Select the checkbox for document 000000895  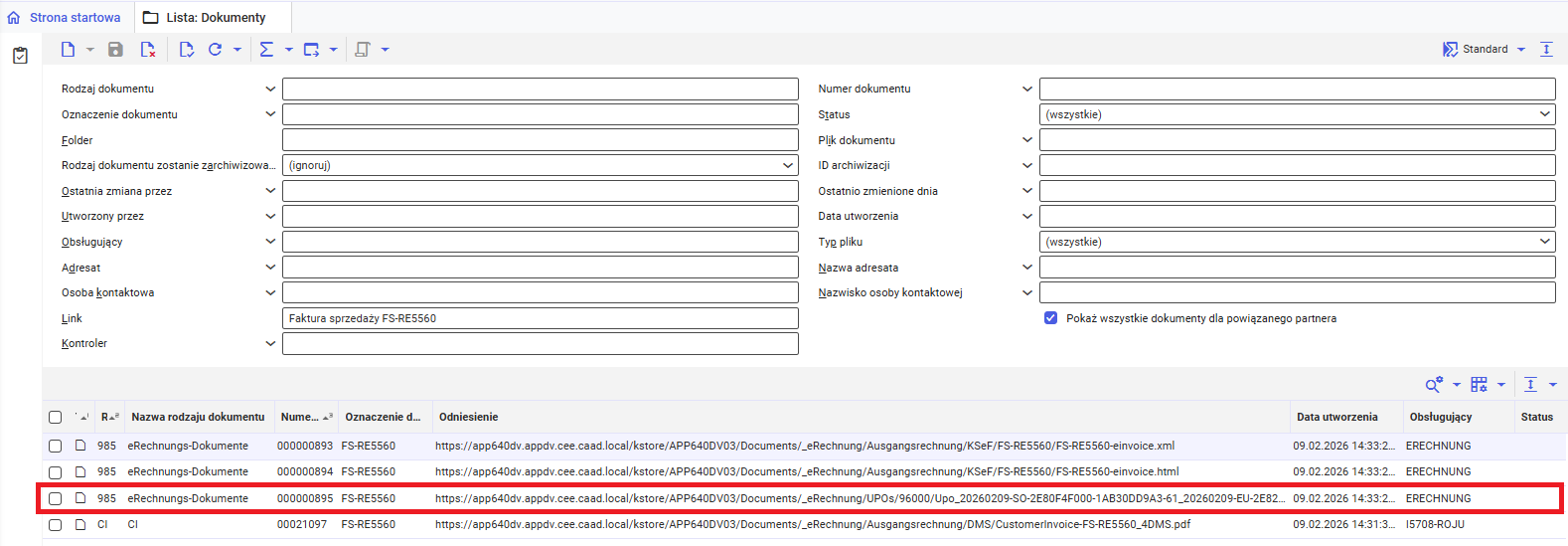pyautogui.click(x=56, y=498)
